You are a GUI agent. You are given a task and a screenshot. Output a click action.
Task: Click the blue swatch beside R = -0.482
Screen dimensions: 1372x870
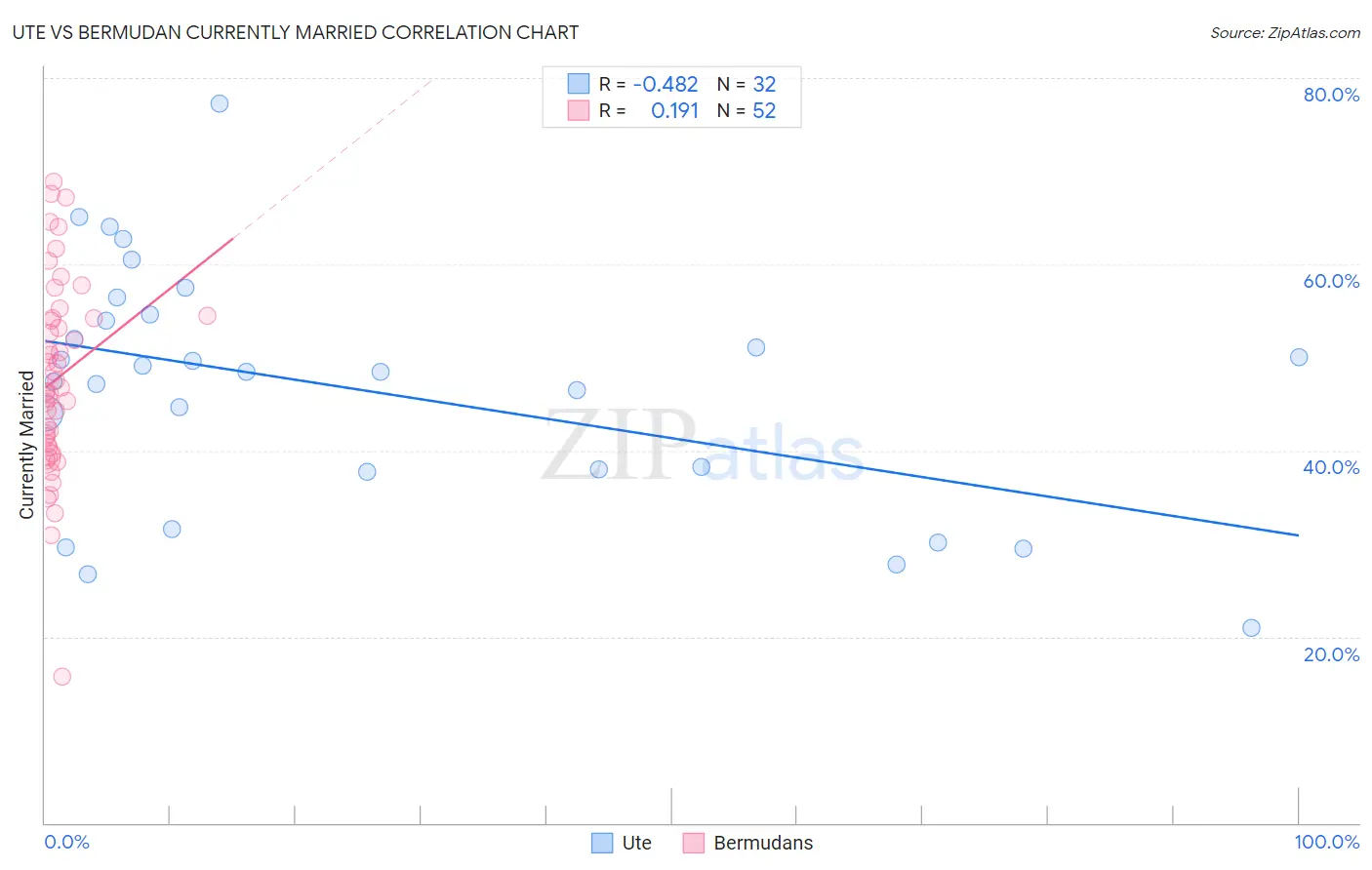point(579,84)
